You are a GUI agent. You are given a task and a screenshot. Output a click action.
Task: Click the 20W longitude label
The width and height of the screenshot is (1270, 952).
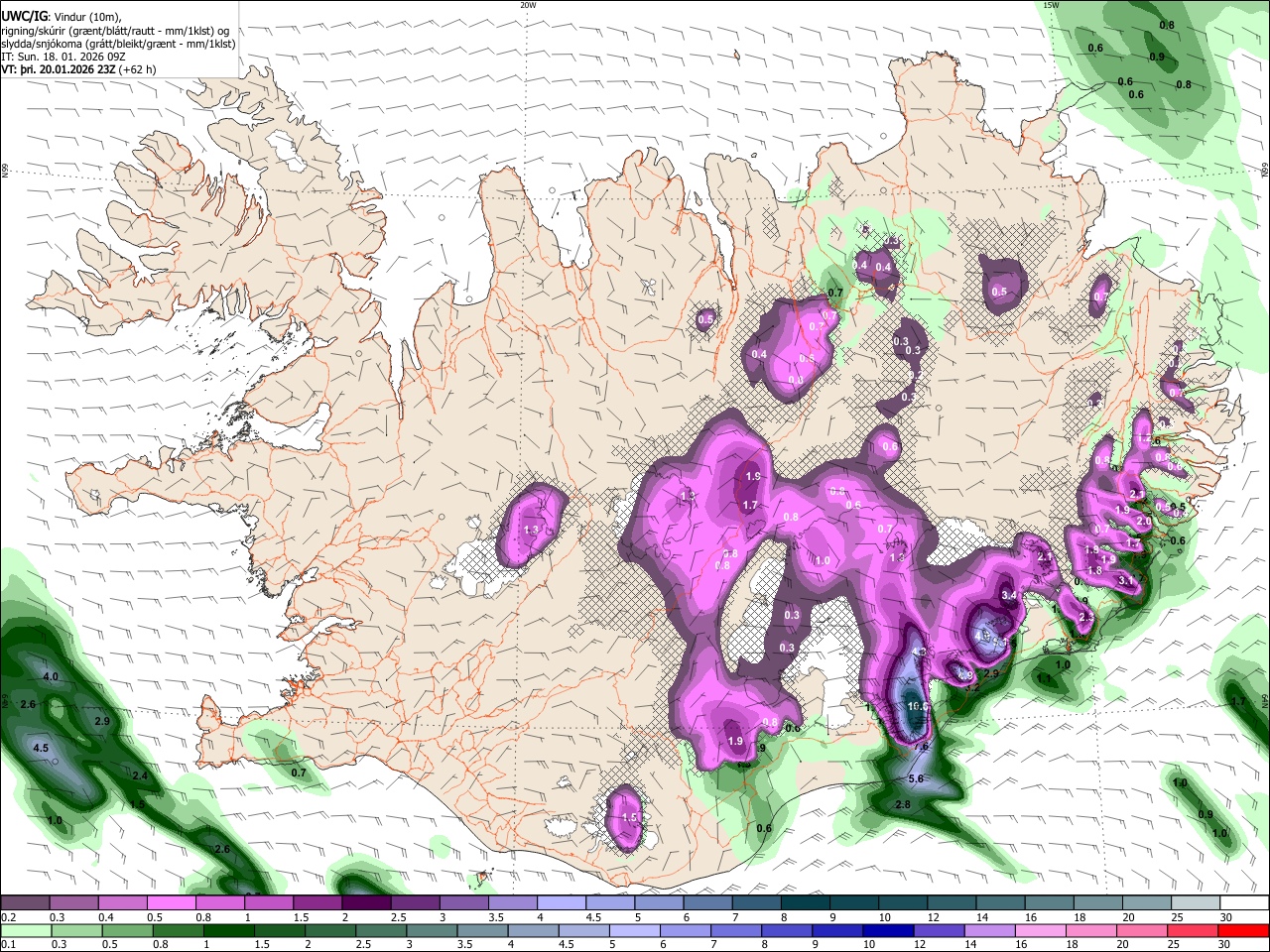point(528,5)
